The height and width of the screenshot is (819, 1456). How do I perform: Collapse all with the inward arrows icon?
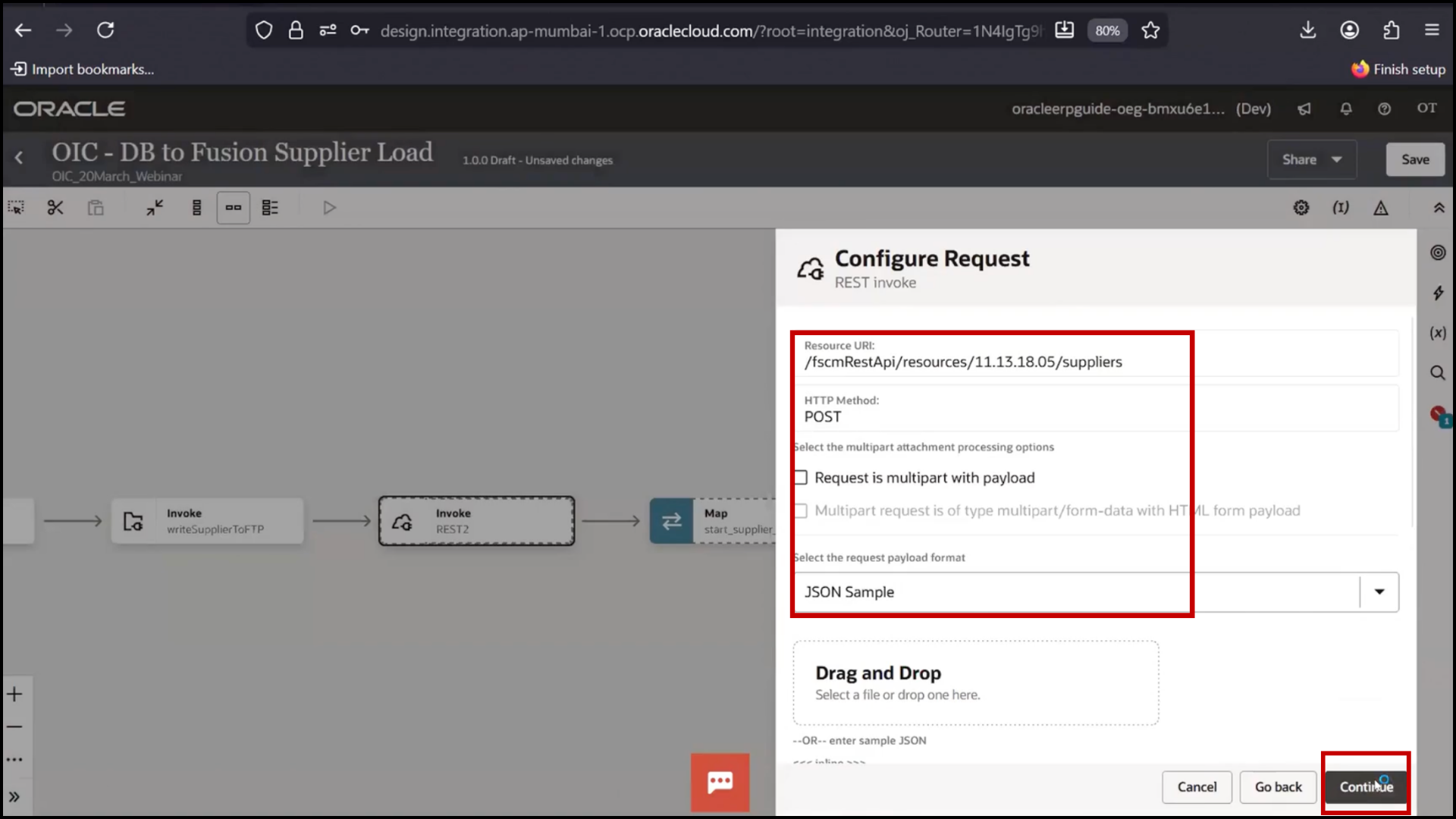pyautogui.click(x=155, y=208)
